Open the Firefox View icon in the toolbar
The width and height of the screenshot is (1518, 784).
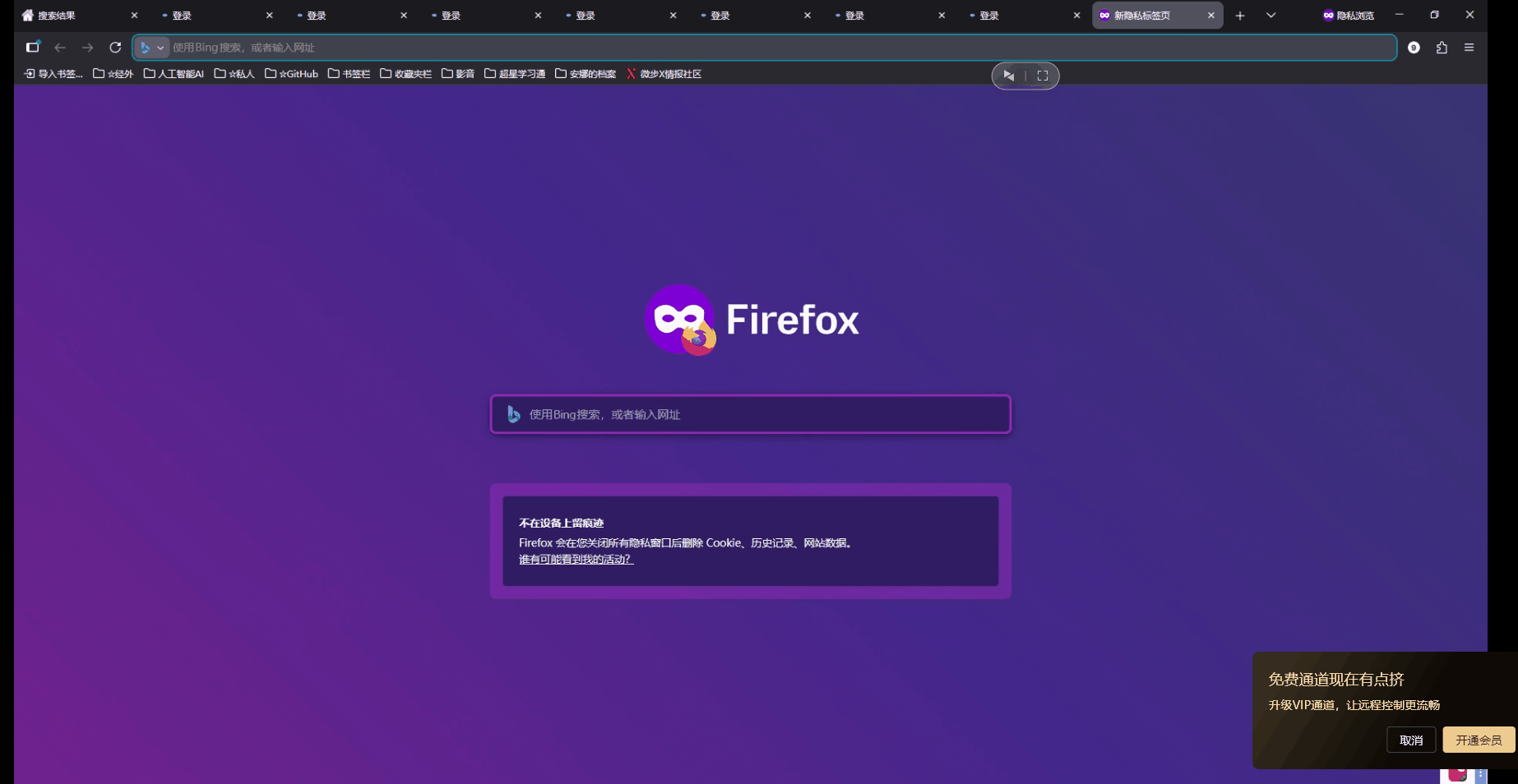tap(33, 48)
